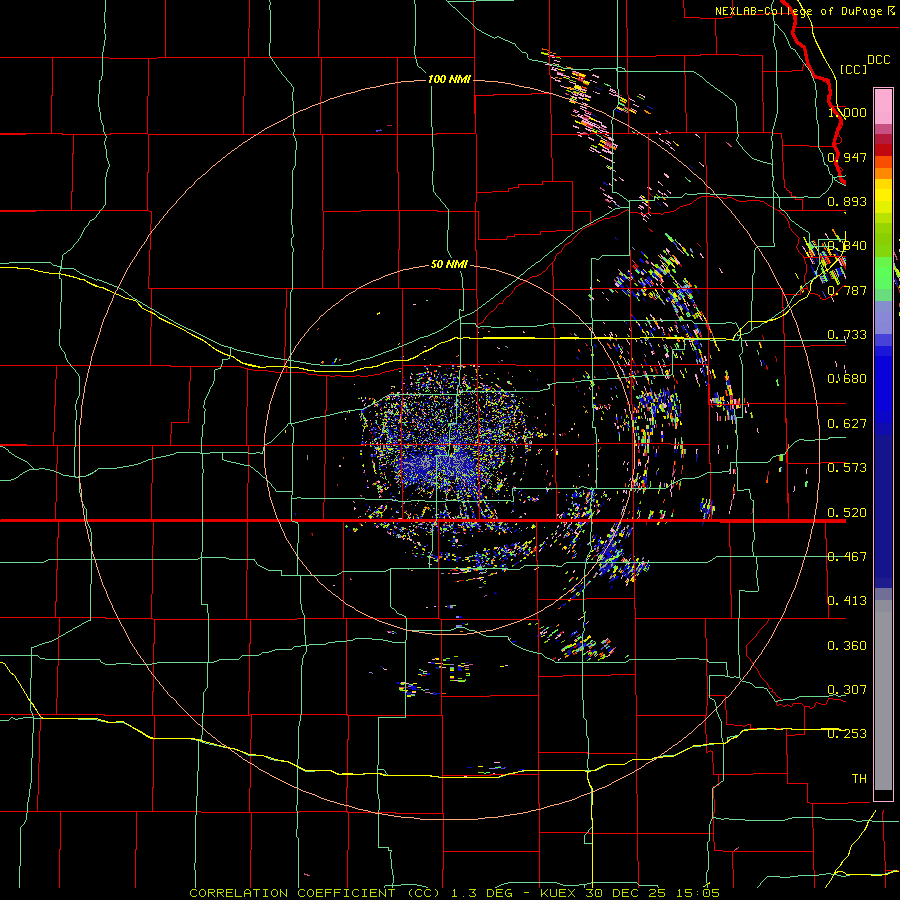Pick the gray color bar segment
Image resolution: width=900 pixels, height=900 pixels.
click(x=883, y=695)
